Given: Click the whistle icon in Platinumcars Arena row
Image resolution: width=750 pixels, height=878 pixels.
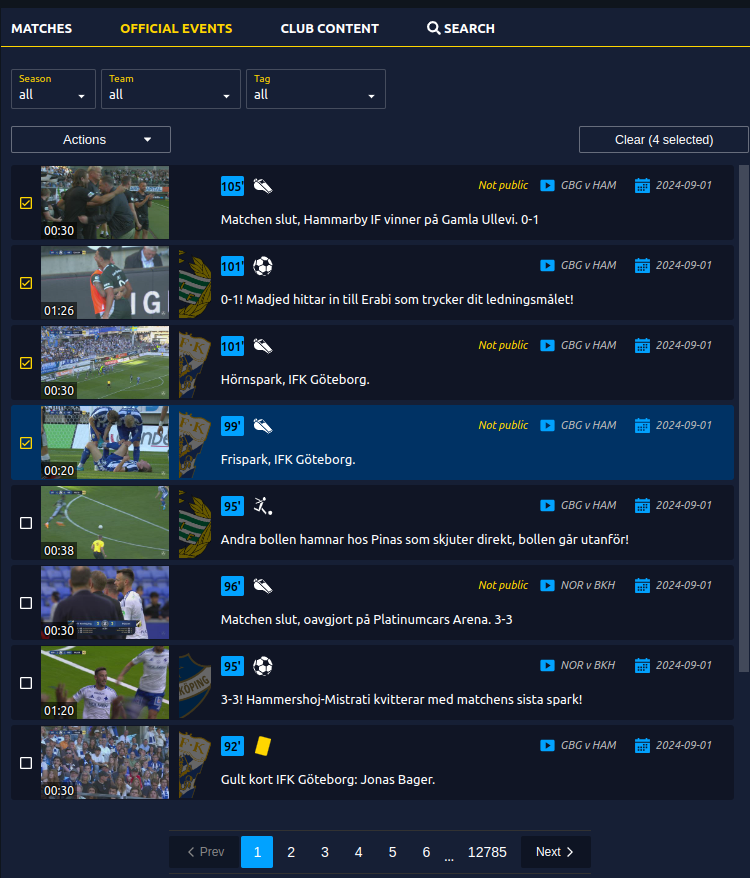Looking at the screenshot, I should tap(263, 586).
